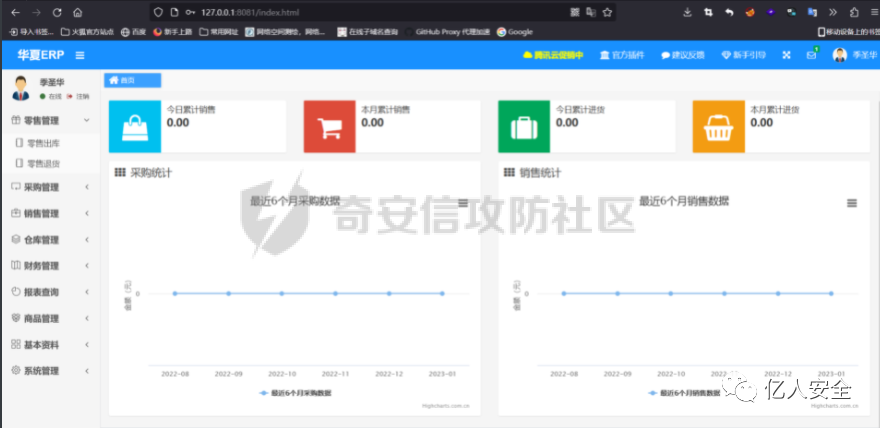Open the 在线子域名查询 bookmark

tap(368, 32)
